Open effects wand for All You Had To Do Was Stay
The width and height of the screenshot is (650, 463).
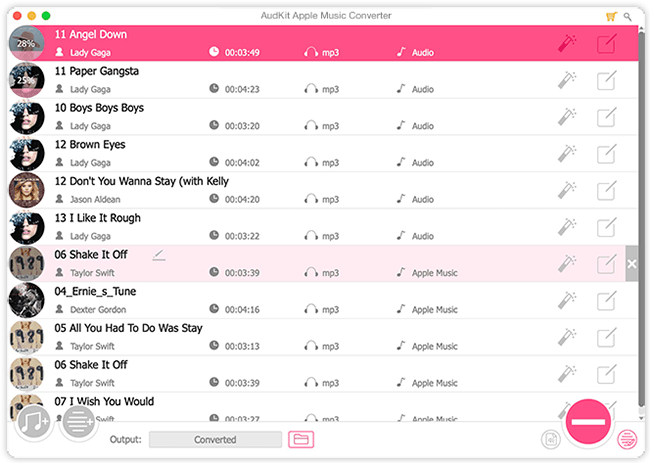567,337
